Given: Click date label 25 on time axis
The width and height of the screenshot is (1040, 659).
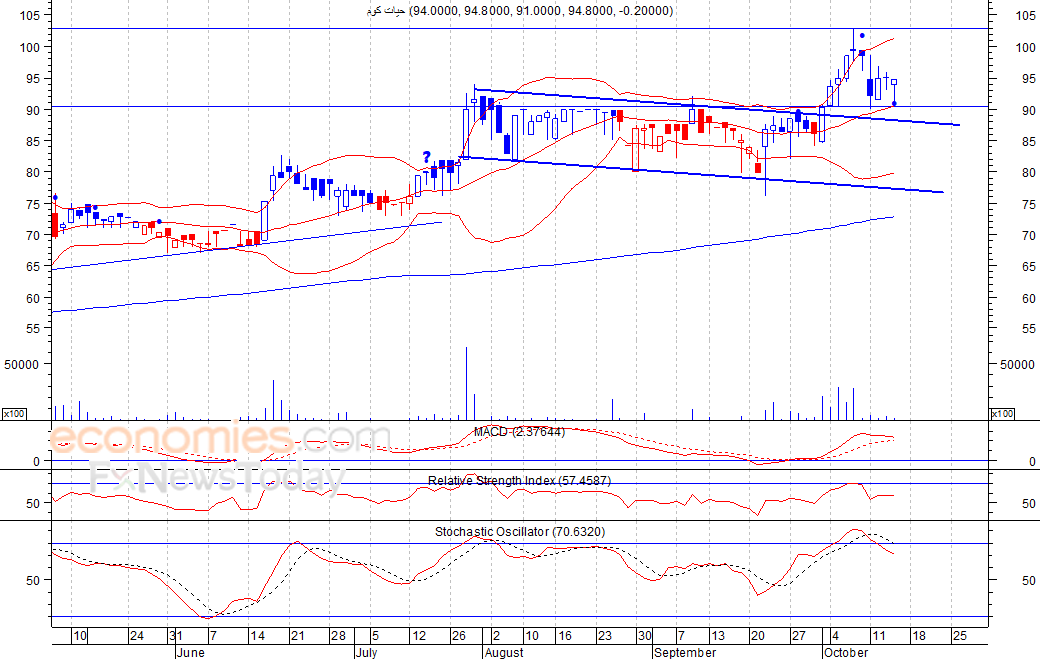Looking at the screenshot, I should click(960, 636).
